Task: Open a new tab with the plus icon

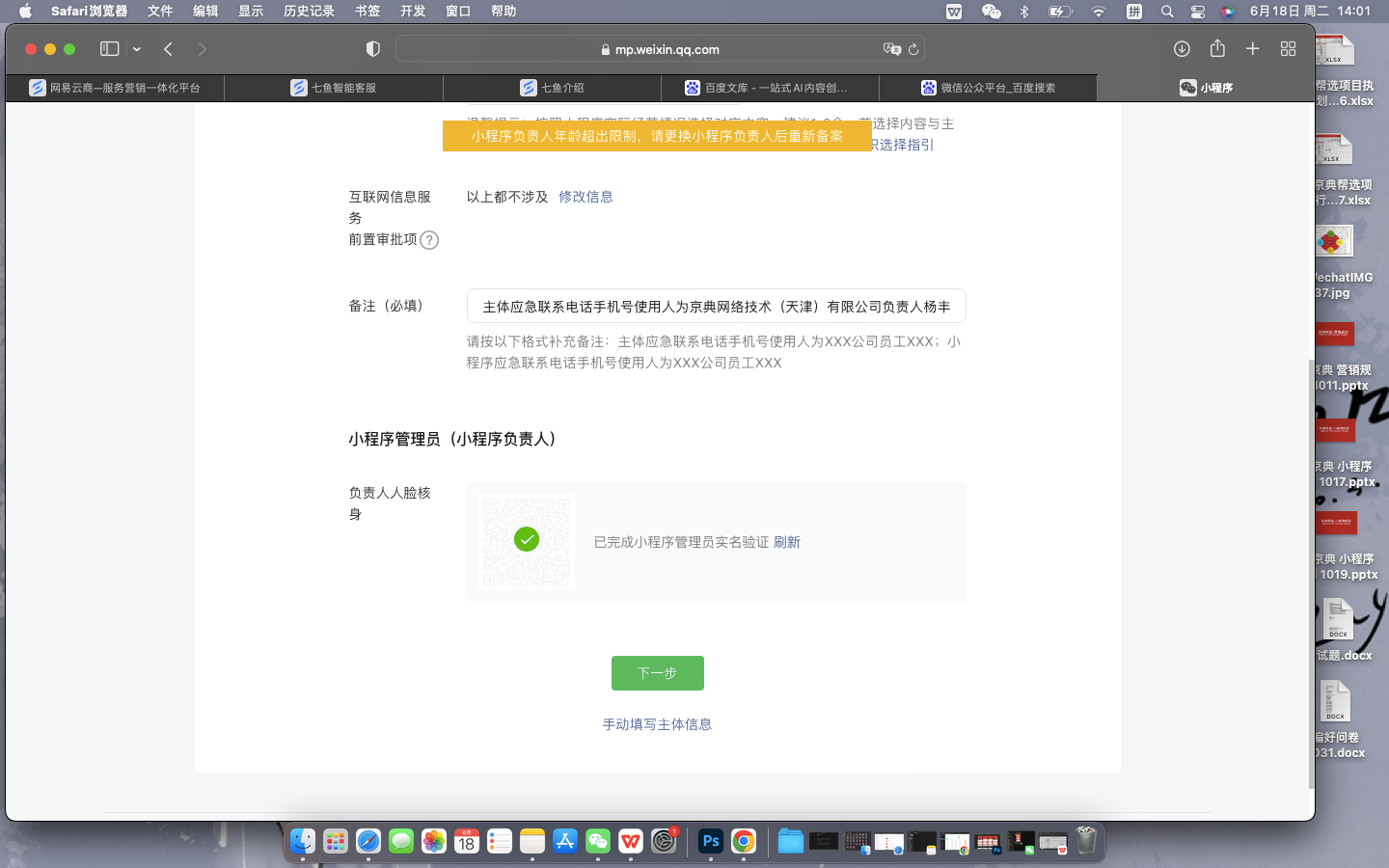Action: pyautogui.click(x=1252, y=49)
